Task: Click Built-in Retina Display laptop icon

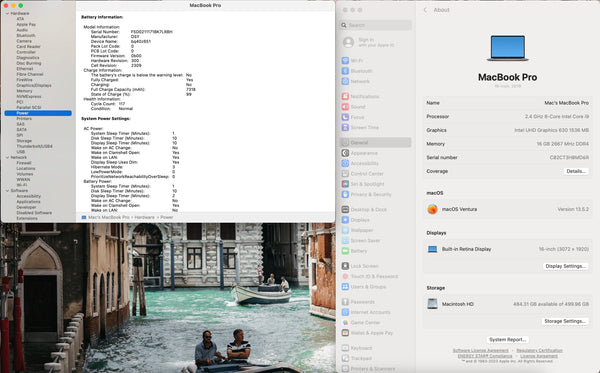Action: coord(432,249)
